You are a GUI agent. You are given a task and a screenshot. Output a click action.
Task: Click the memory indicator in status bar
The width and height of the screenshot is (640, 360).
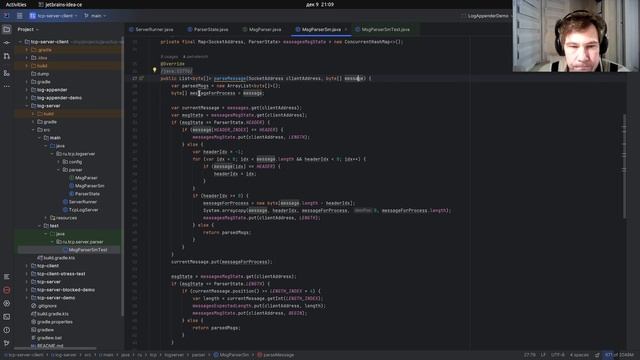click(x=619, y=355)
